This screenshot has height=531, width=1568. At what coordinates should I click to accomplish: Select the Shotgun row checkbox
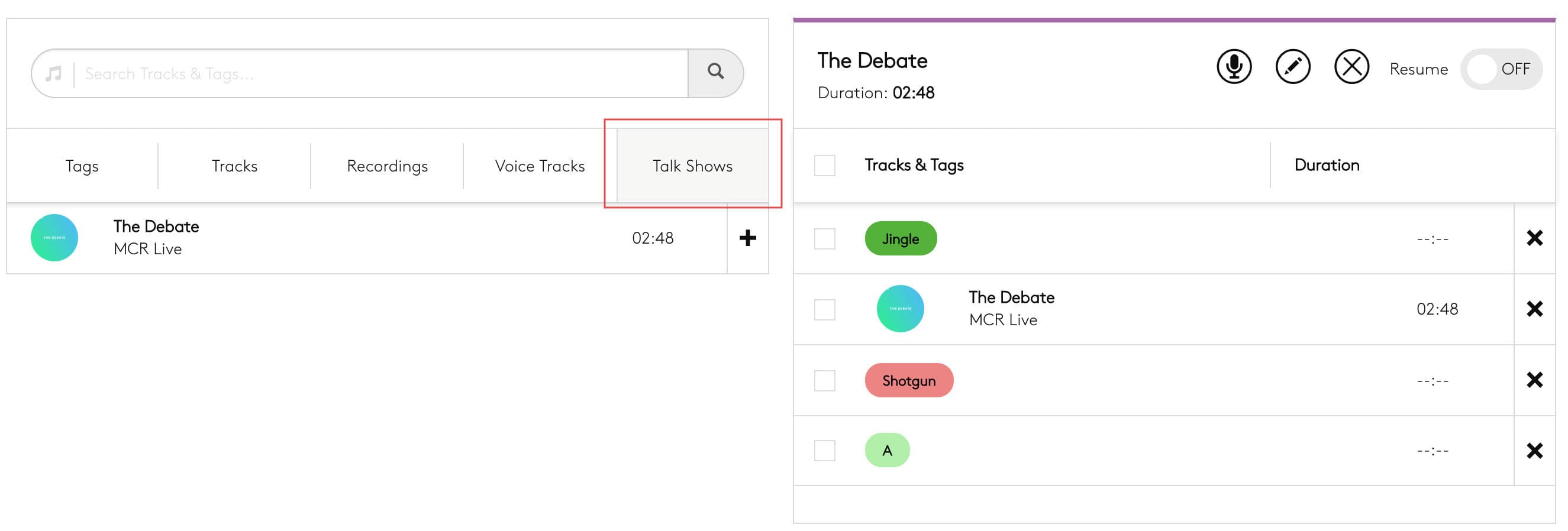click(x=824, y=381)
